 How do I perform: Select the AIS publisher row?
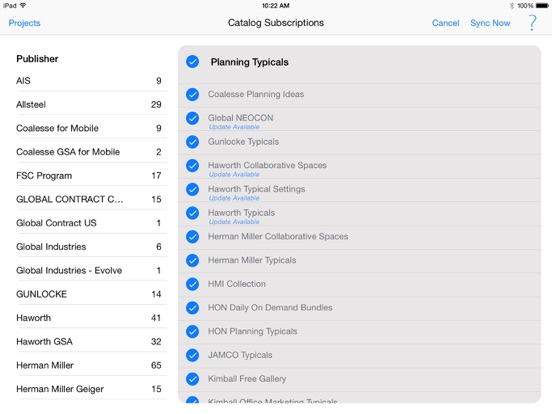tap(92, 81)
